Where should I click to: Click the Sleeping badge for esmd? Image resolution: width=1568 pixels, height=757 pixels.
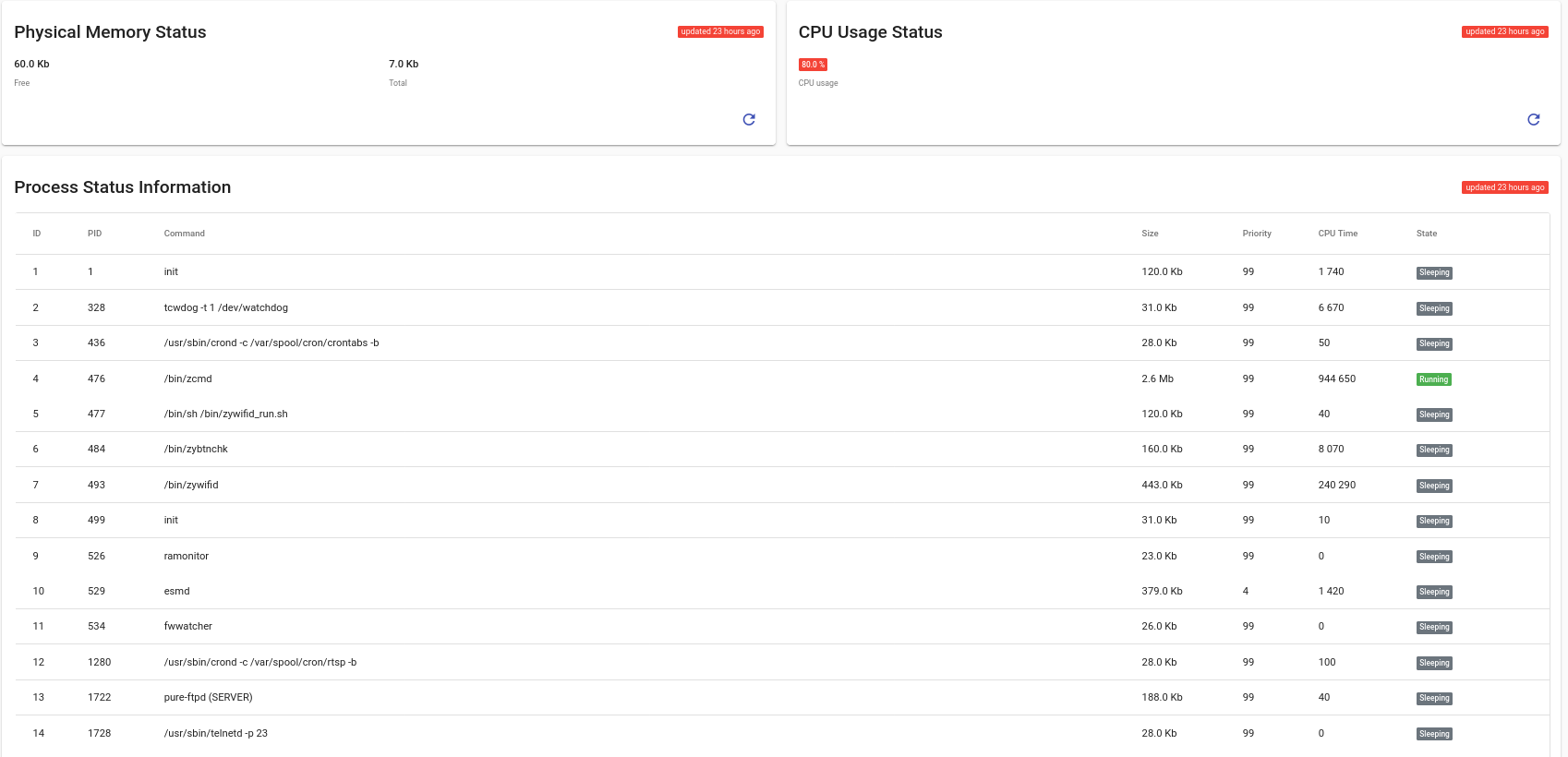(x=1434, y=592)
